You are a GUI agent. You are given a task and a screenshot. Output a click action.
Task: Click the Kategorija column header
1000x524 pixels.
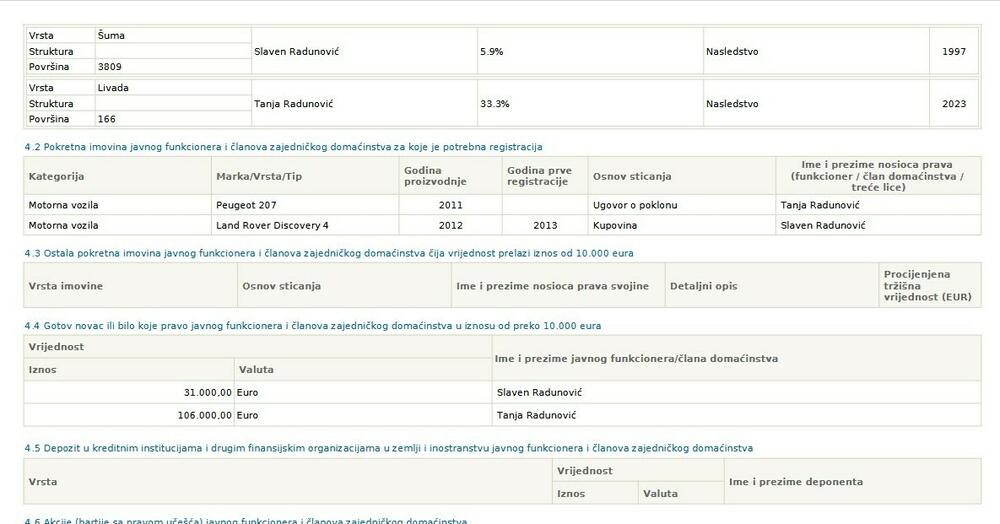coord(56,176)
